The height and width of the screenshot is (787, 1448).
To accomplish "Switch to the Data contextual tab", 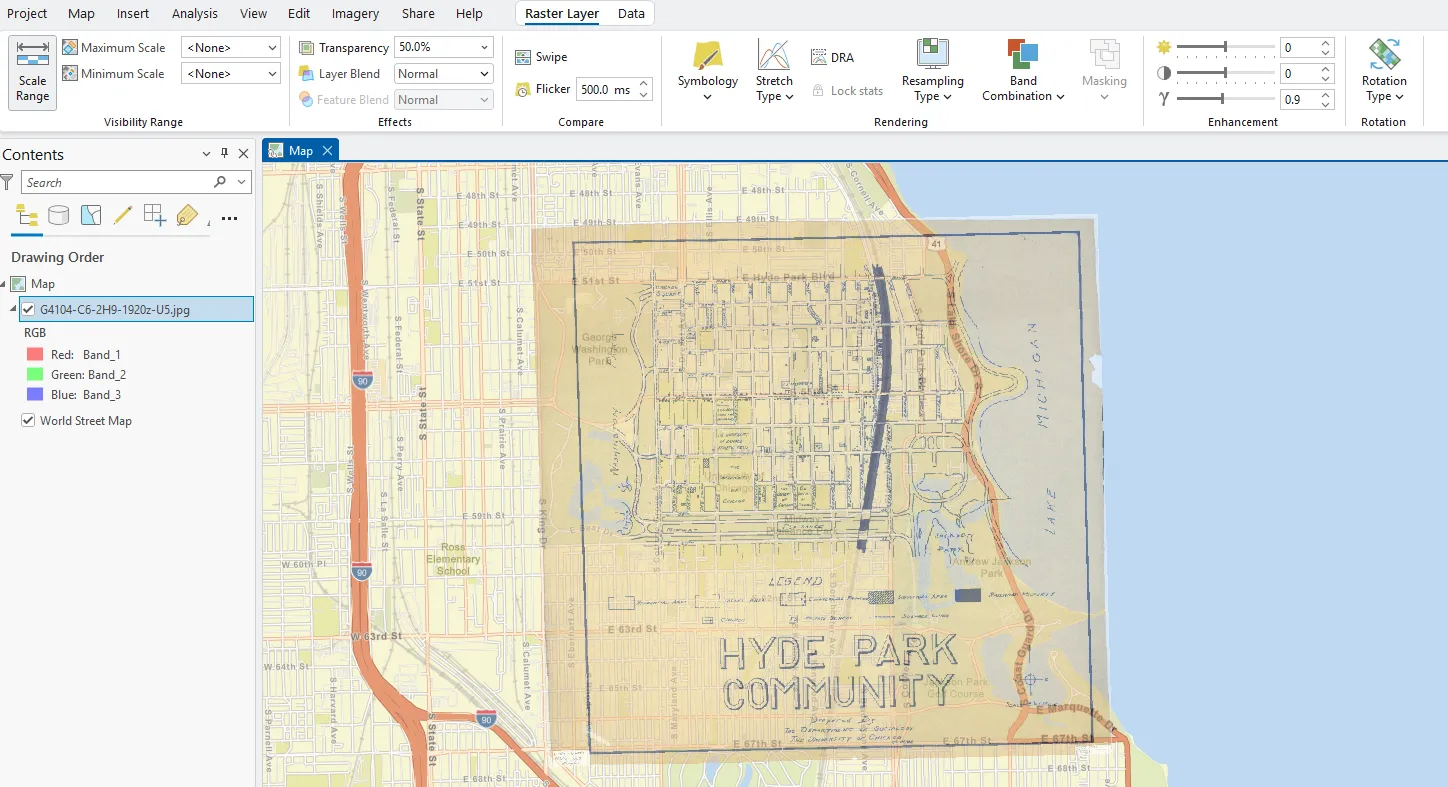I will [631, 13].
